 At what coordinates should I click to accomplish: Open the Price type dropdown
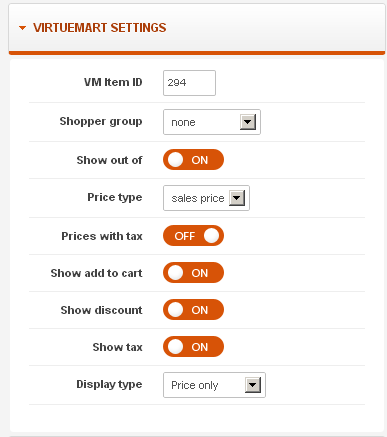pyautogui.click(x=206, y=198)
